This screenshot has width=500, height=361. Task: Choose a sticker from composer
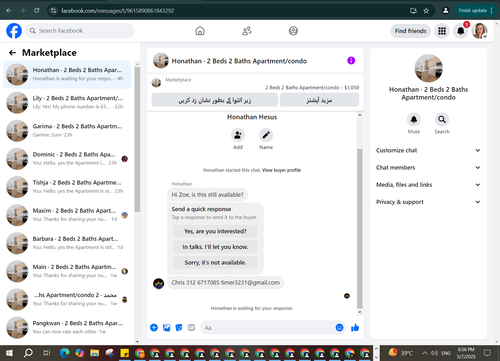[179, 328]
